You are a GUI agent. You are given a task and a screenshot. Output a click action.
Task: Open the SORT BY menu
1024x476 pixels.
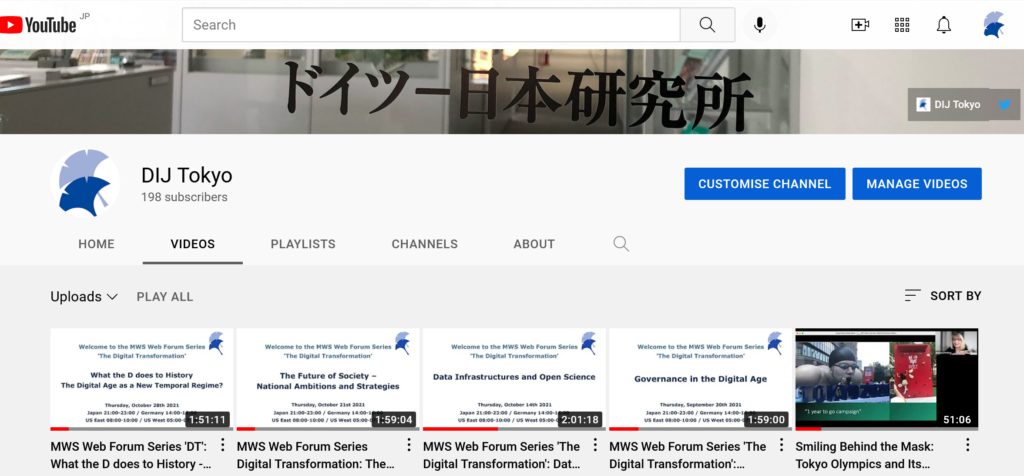click(943, 296)
